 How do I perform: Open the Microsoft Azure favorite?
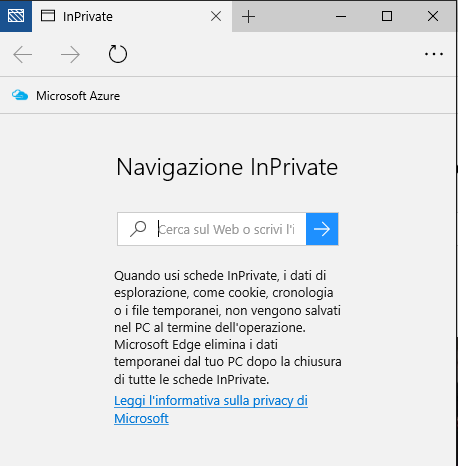pyautogui.click(x=66, y=96)
